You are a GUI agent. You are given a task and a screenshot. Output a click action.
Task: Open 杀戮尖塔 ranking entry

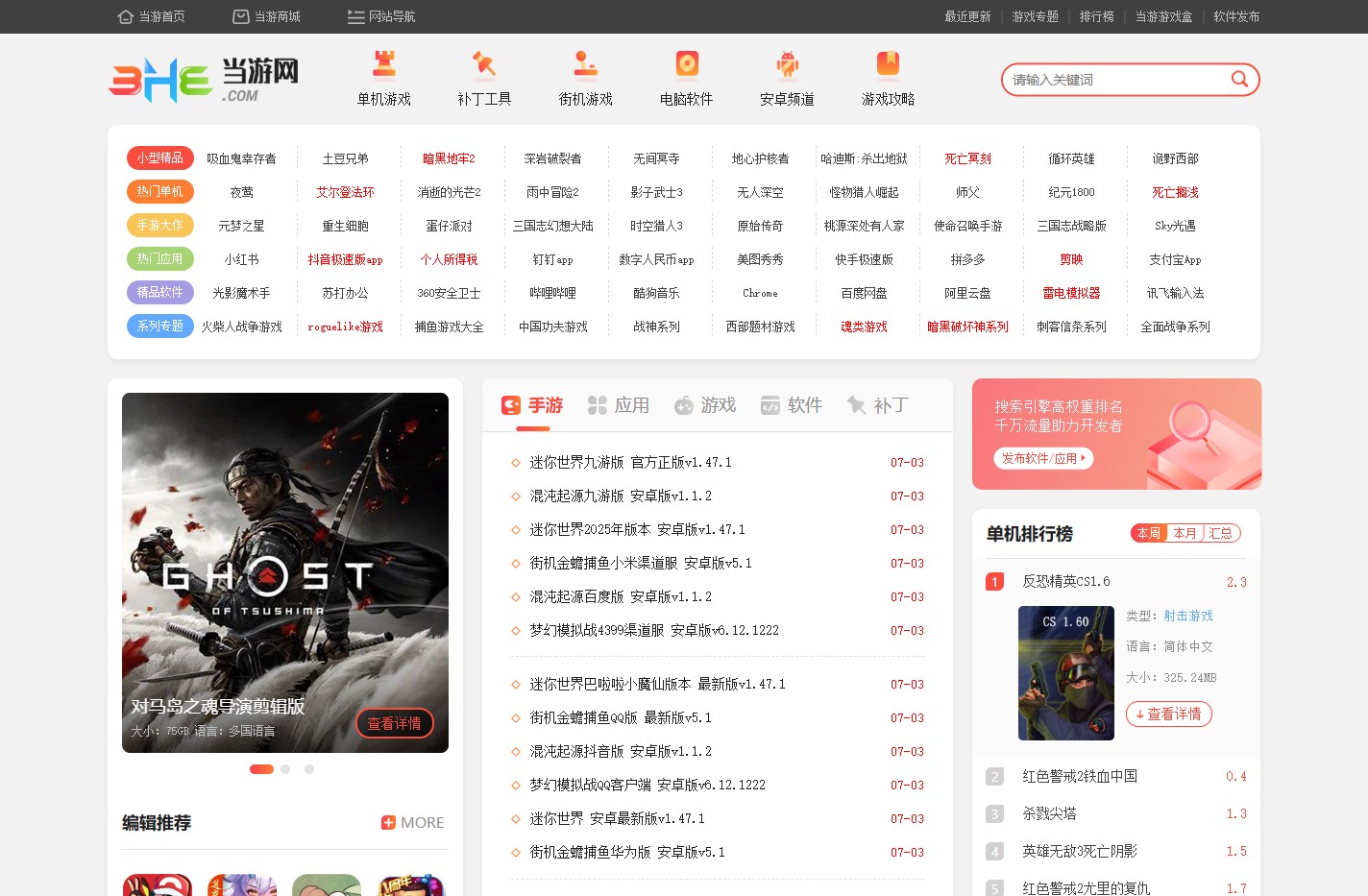pyautogui.click(x=1049, y=813)
